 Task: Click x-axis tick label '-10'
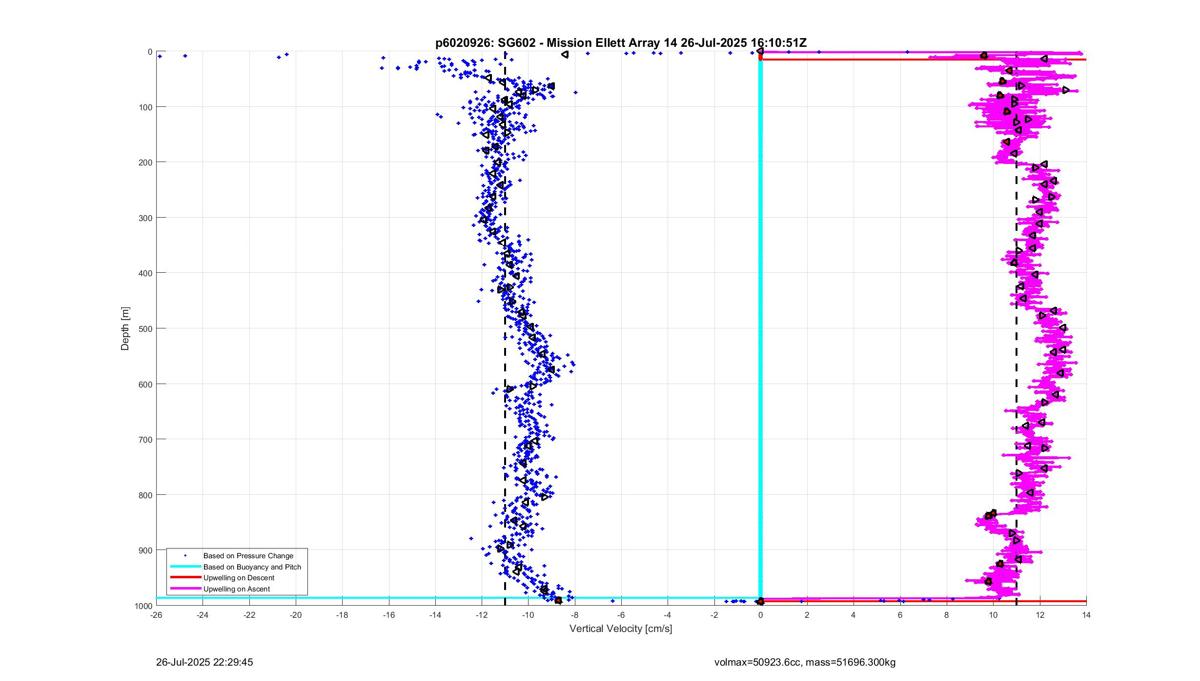point(528,615)
